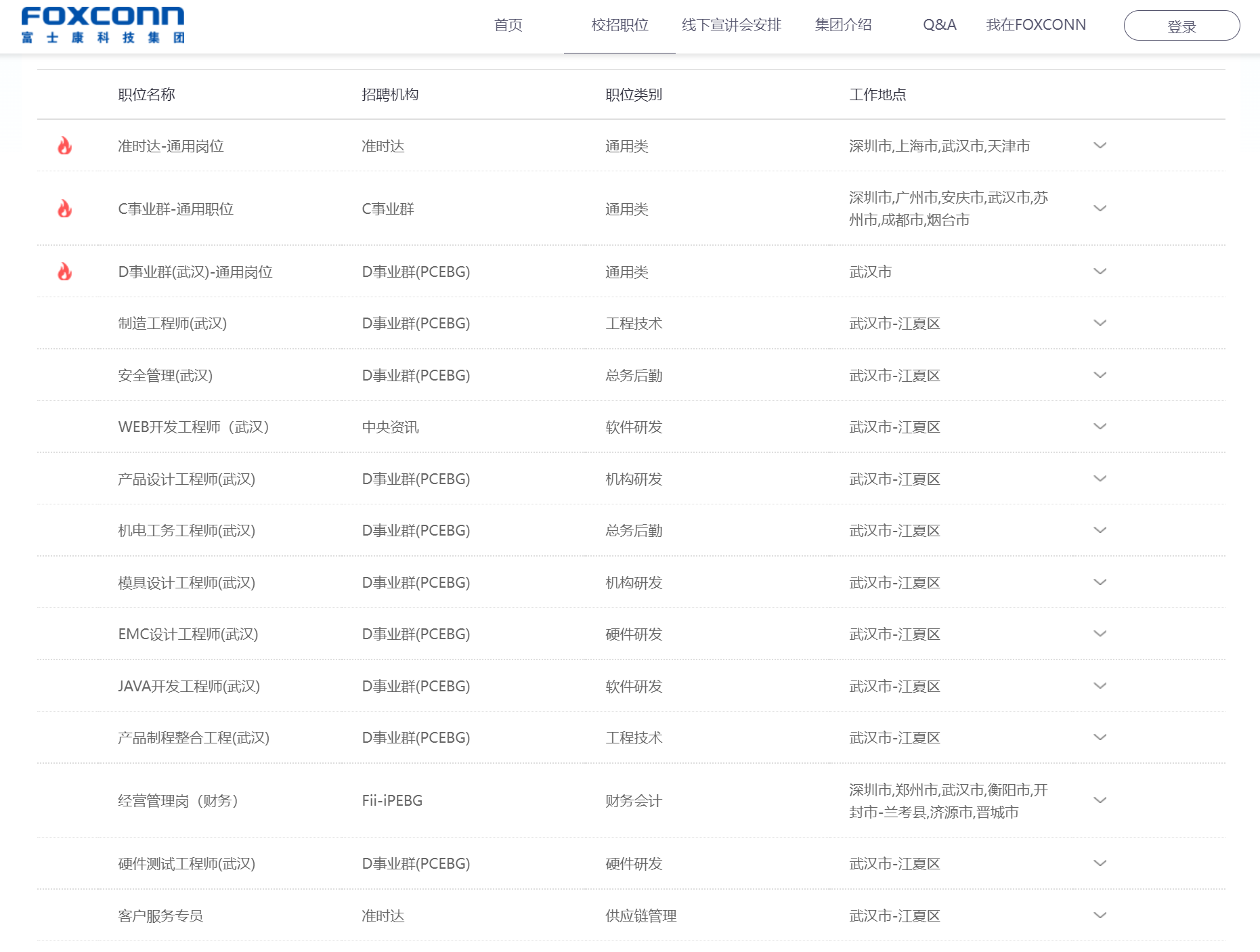Open the 安全管理(武汉) job title
Image resolution: width=1260 pixels, height=952 pixels.
coord(165,376)
